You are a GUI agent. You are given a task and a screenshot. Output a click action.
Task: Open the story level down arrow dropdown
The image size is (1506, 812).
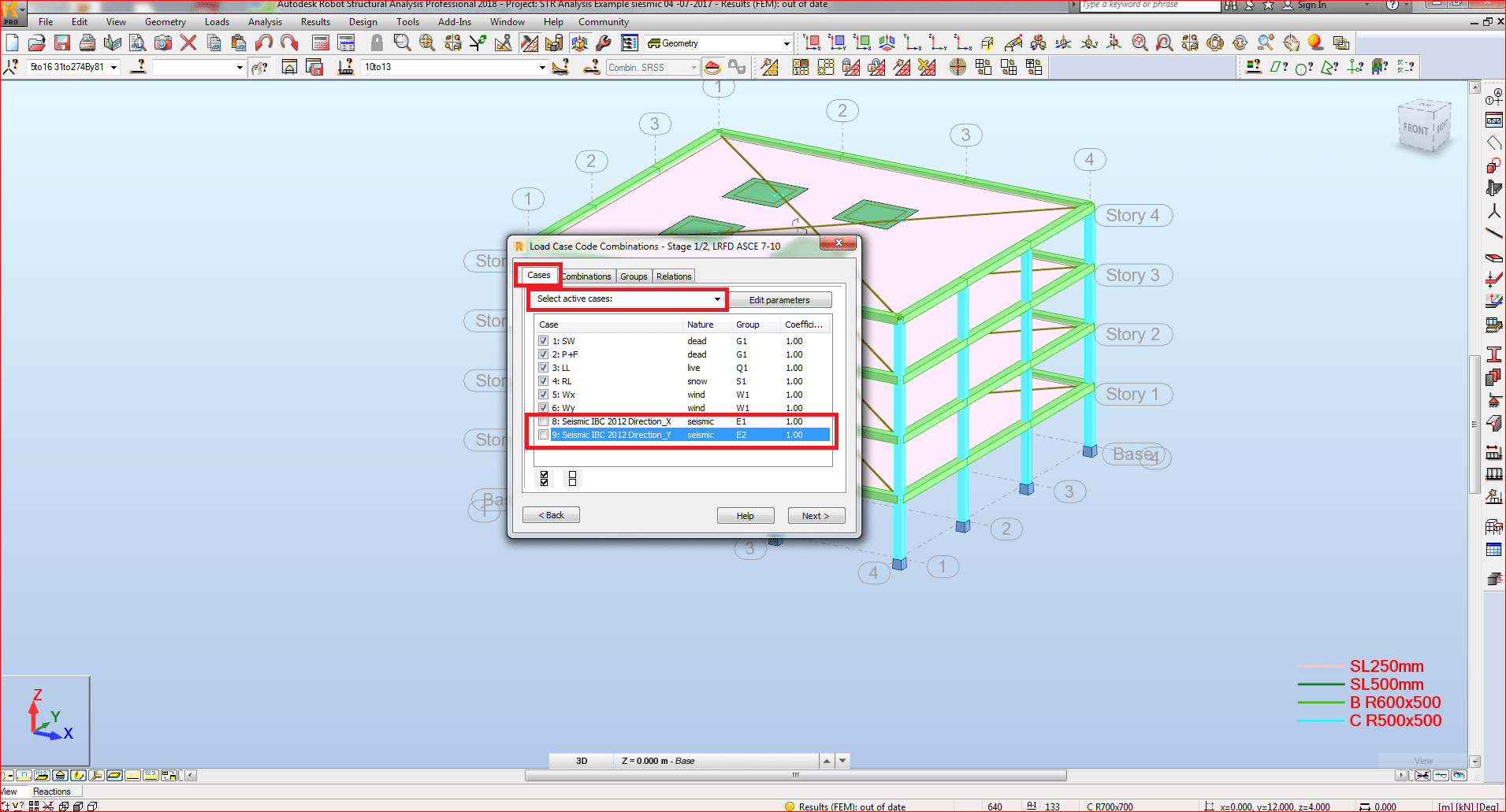pos(842,761)
